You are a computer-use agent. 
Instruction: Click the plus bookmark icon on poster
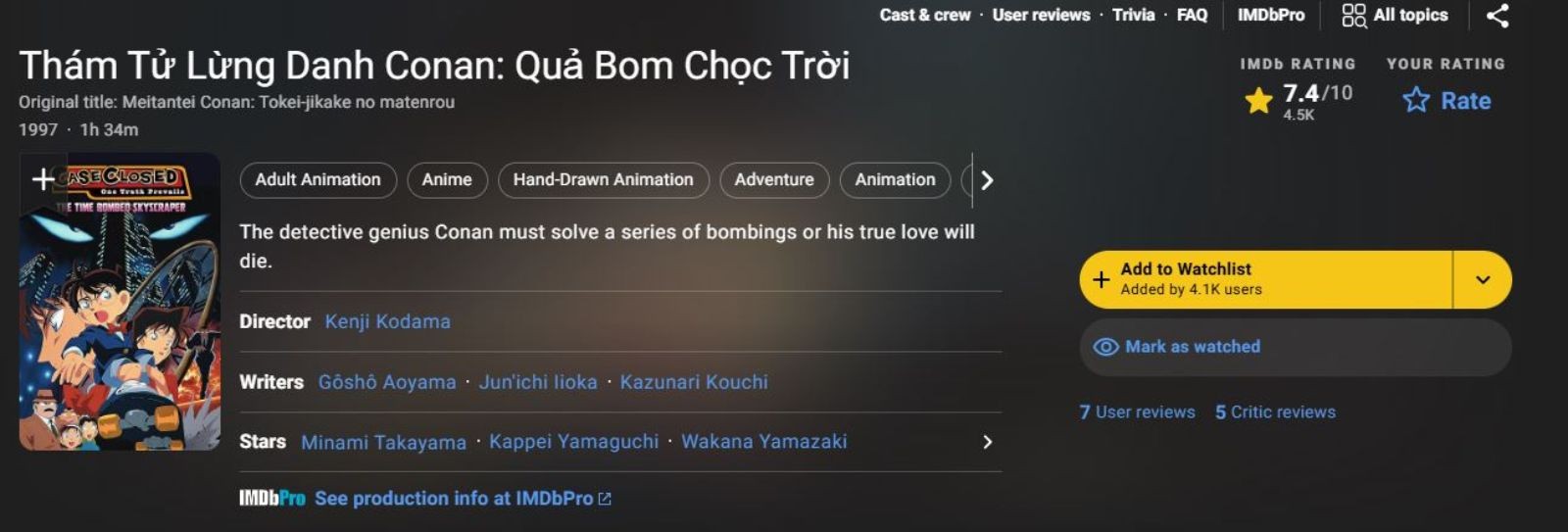pos(43,178)
